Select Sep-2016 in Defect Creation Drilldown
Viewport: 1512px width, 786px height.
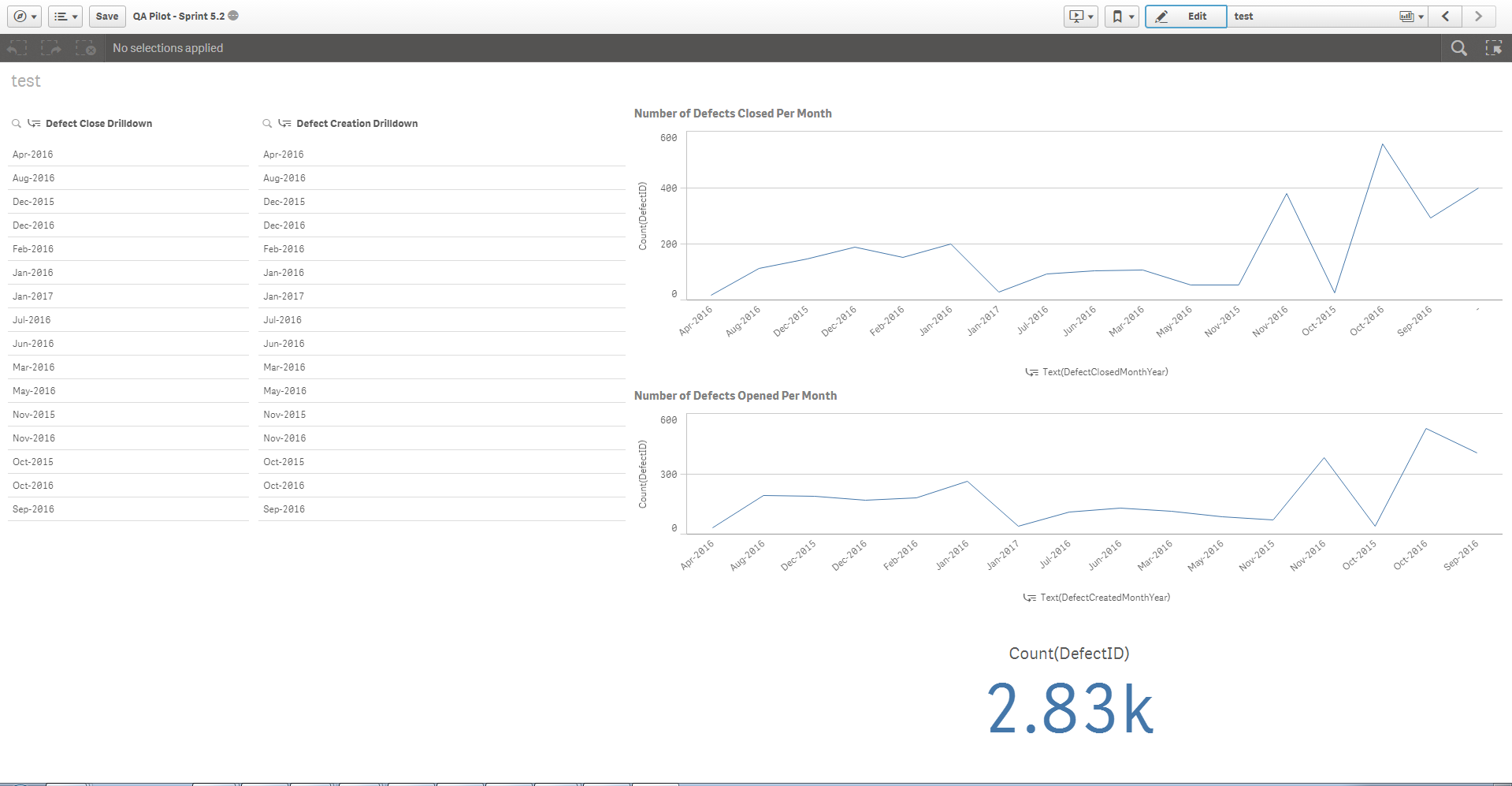click(x=442, y=509)
